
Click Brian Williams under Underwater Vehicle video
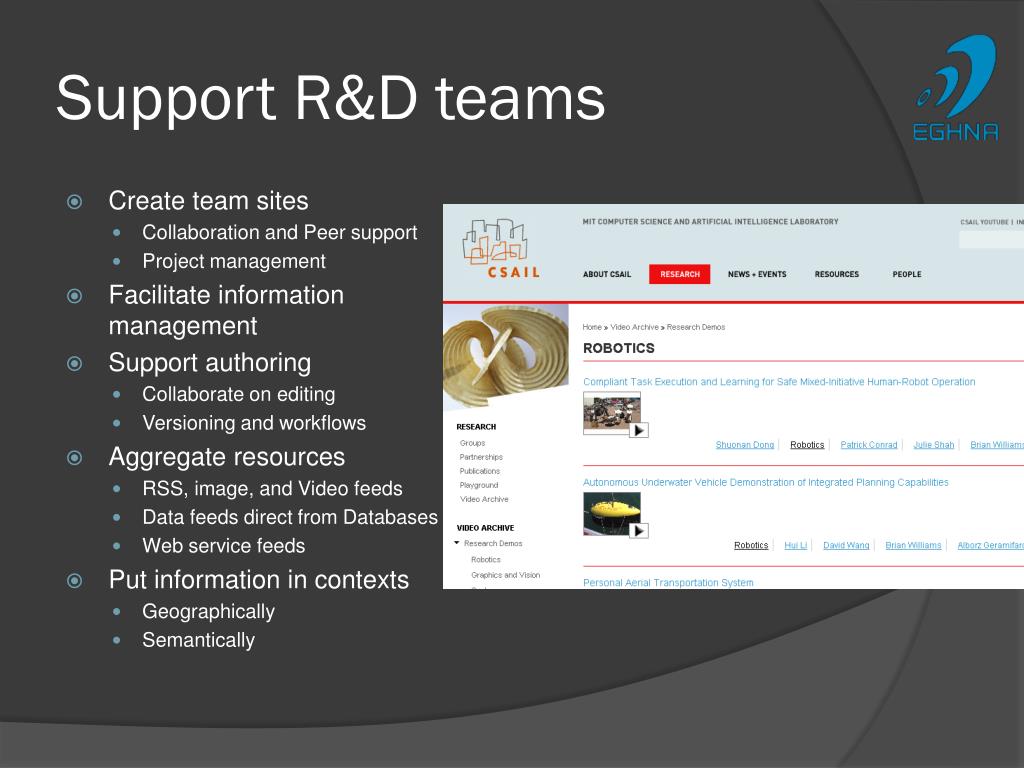click(913, 545)
